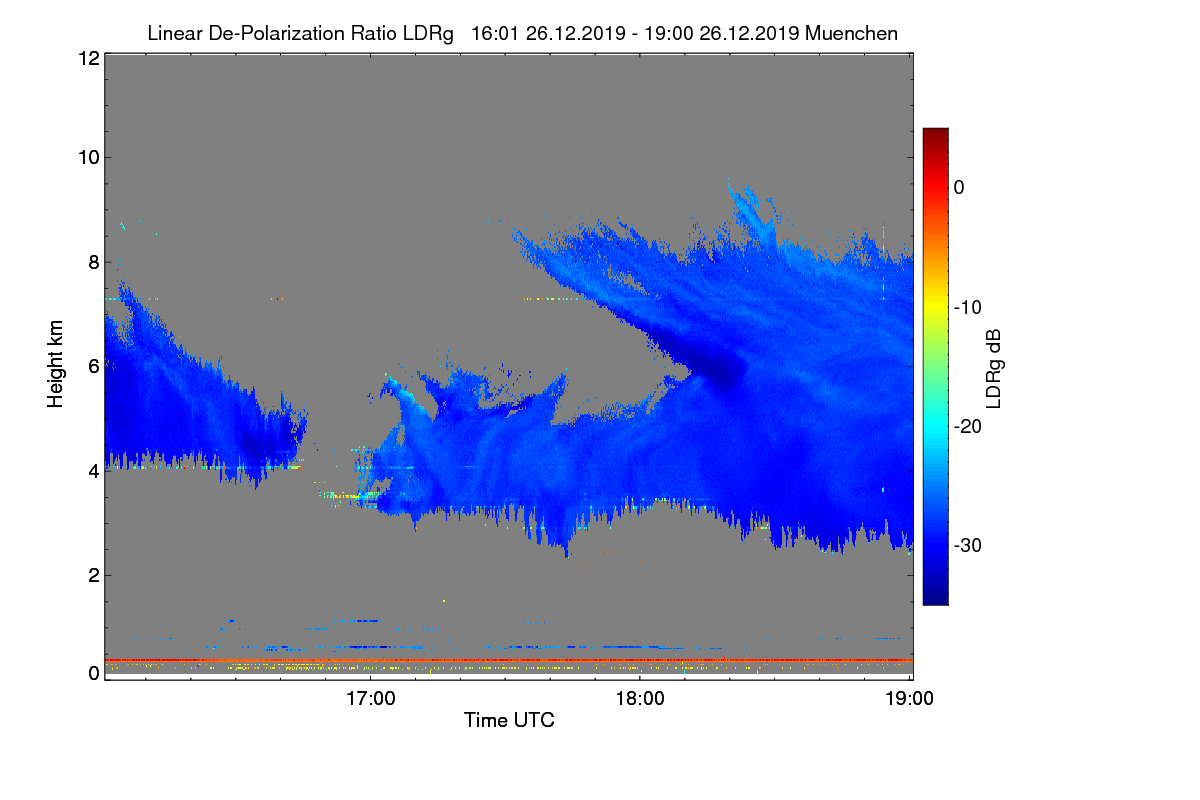Click the 'Time UTC' axis title
Image resolution: width=1200 pixels, height=800 pixels.
(509, 720)
